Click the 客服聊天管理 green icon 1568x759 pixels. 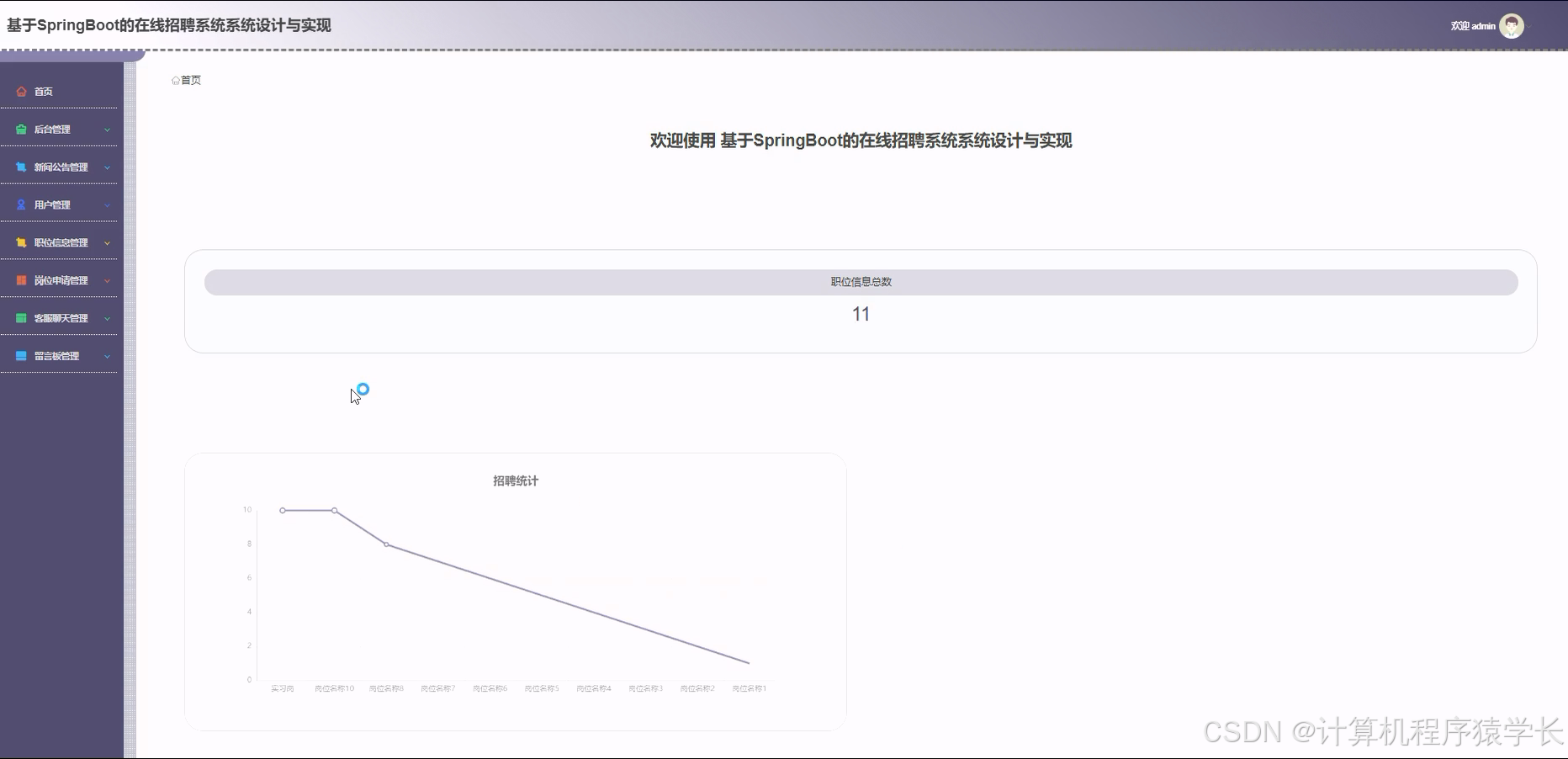21,318
